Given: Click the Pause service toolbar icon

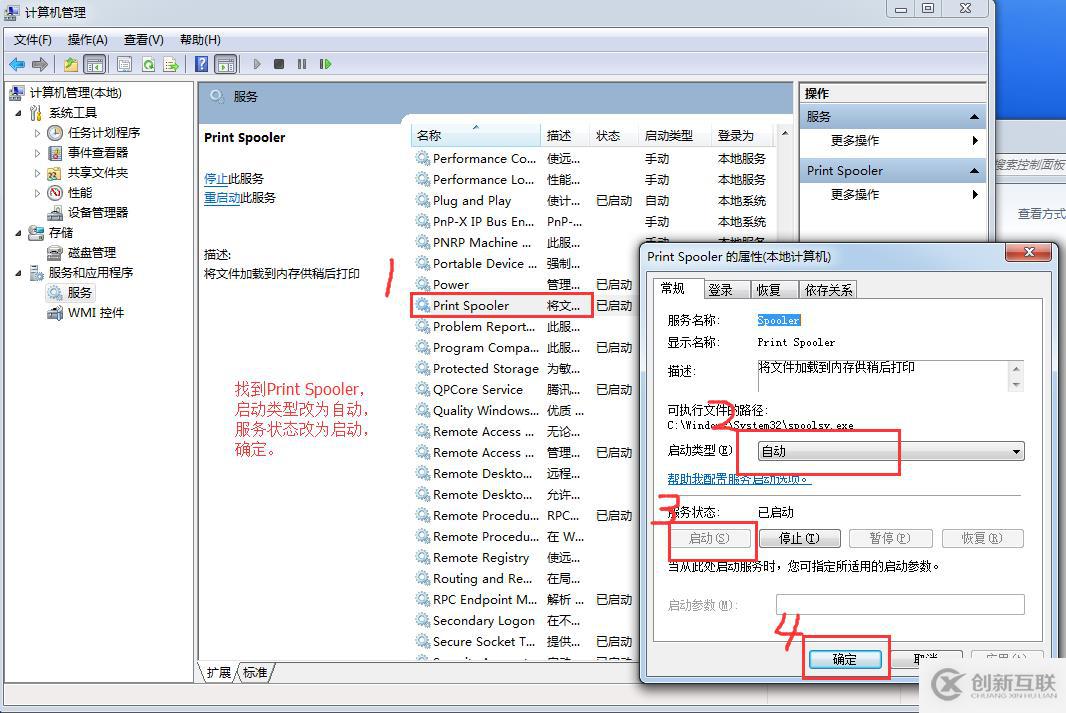Looking at the screenshot, I should (302, 64).
